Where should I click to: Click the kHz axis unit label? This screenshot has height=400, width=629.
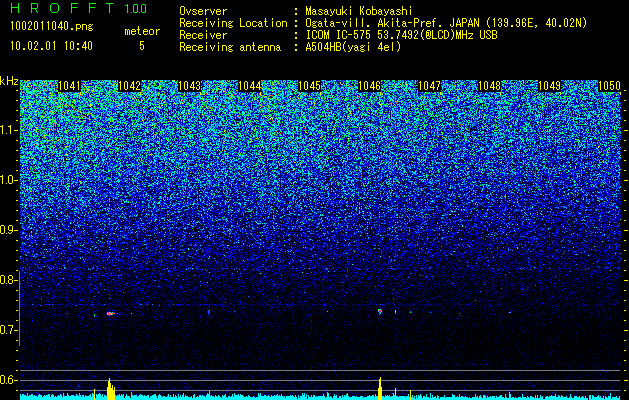(9, 81)
